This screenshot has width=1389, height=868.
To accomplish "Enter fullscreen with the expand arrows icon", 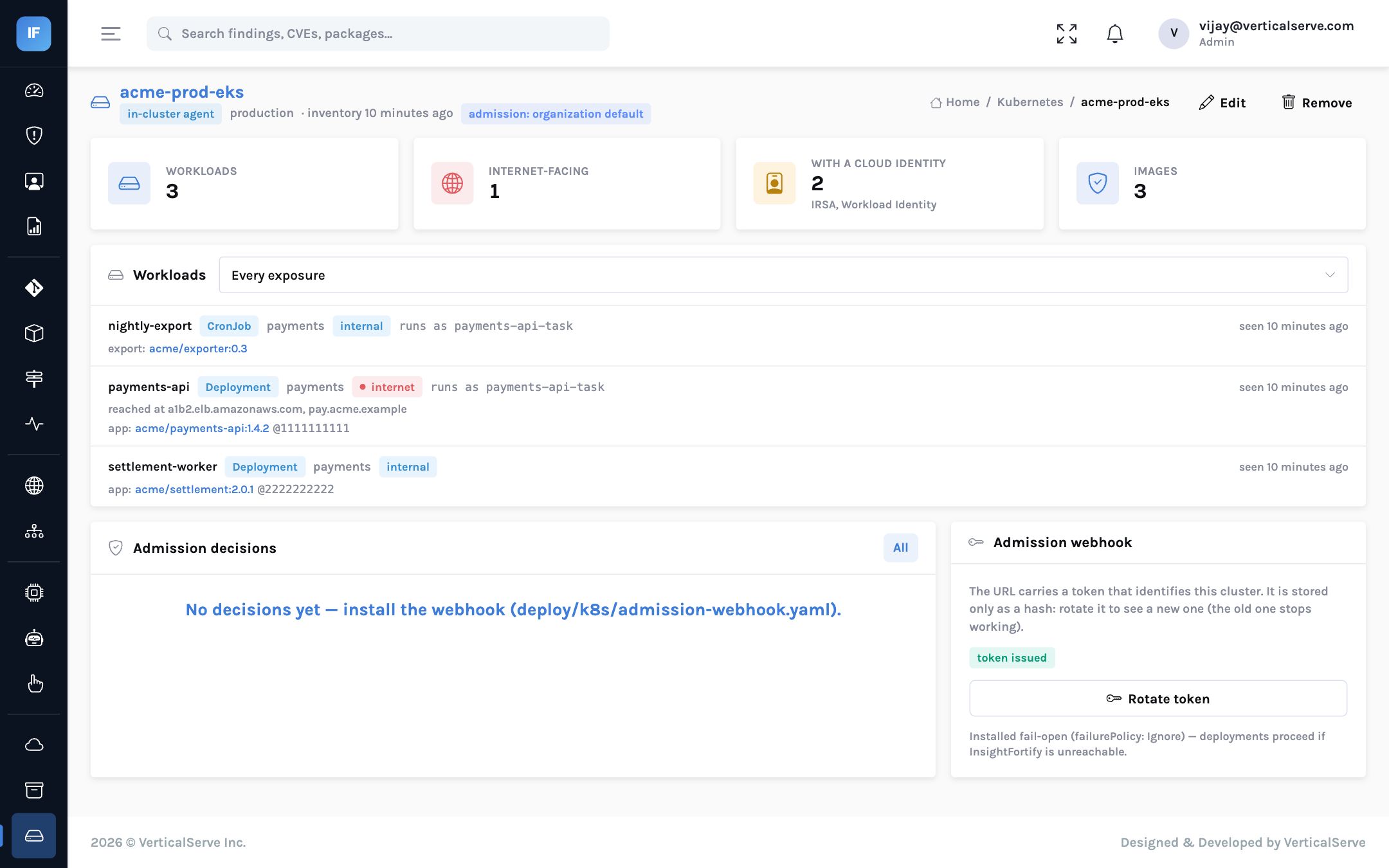I will pos(1067,33).
